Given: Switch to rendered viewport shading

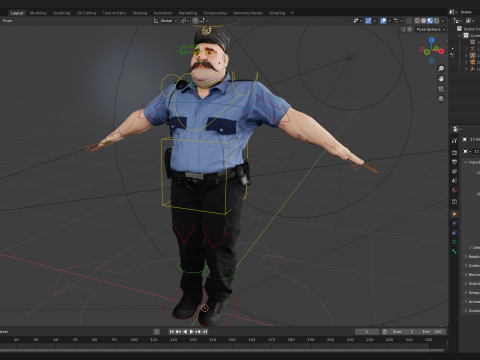Looking at the screenshot, I should 436,21.
